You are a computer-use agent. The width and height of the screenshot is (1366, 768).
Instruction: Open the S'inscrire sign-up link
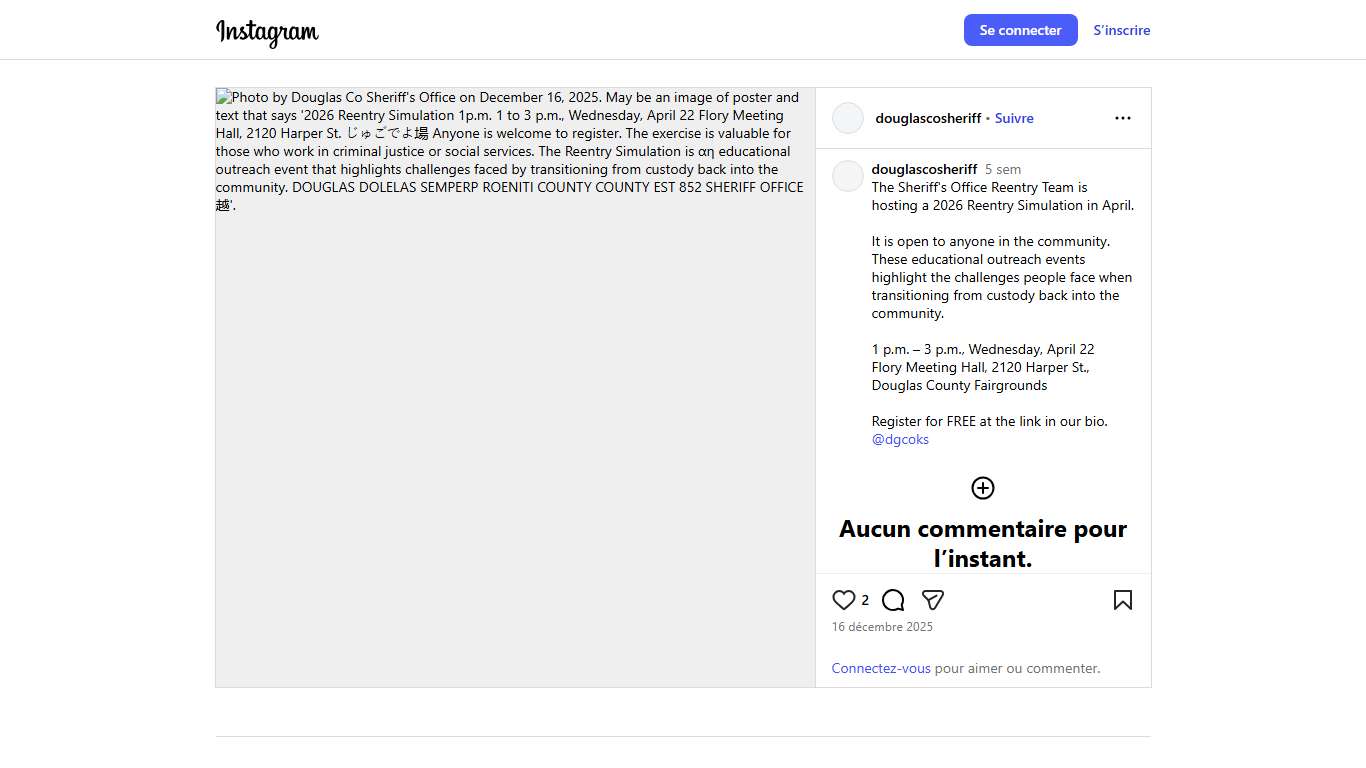(x=1121, y=30)
